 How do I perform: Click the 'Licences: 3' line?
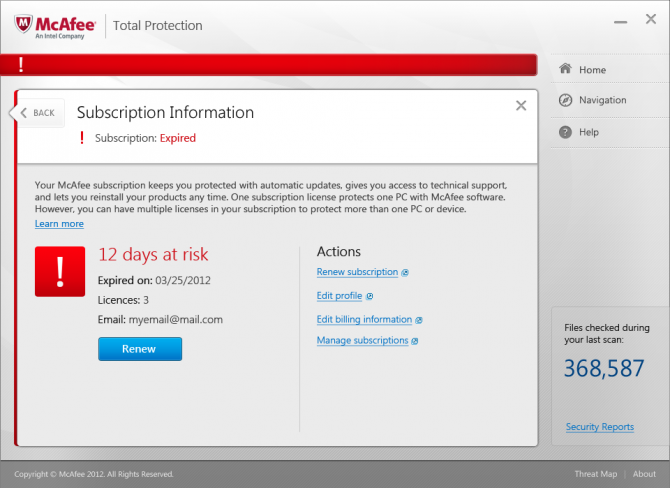point(123,300)
